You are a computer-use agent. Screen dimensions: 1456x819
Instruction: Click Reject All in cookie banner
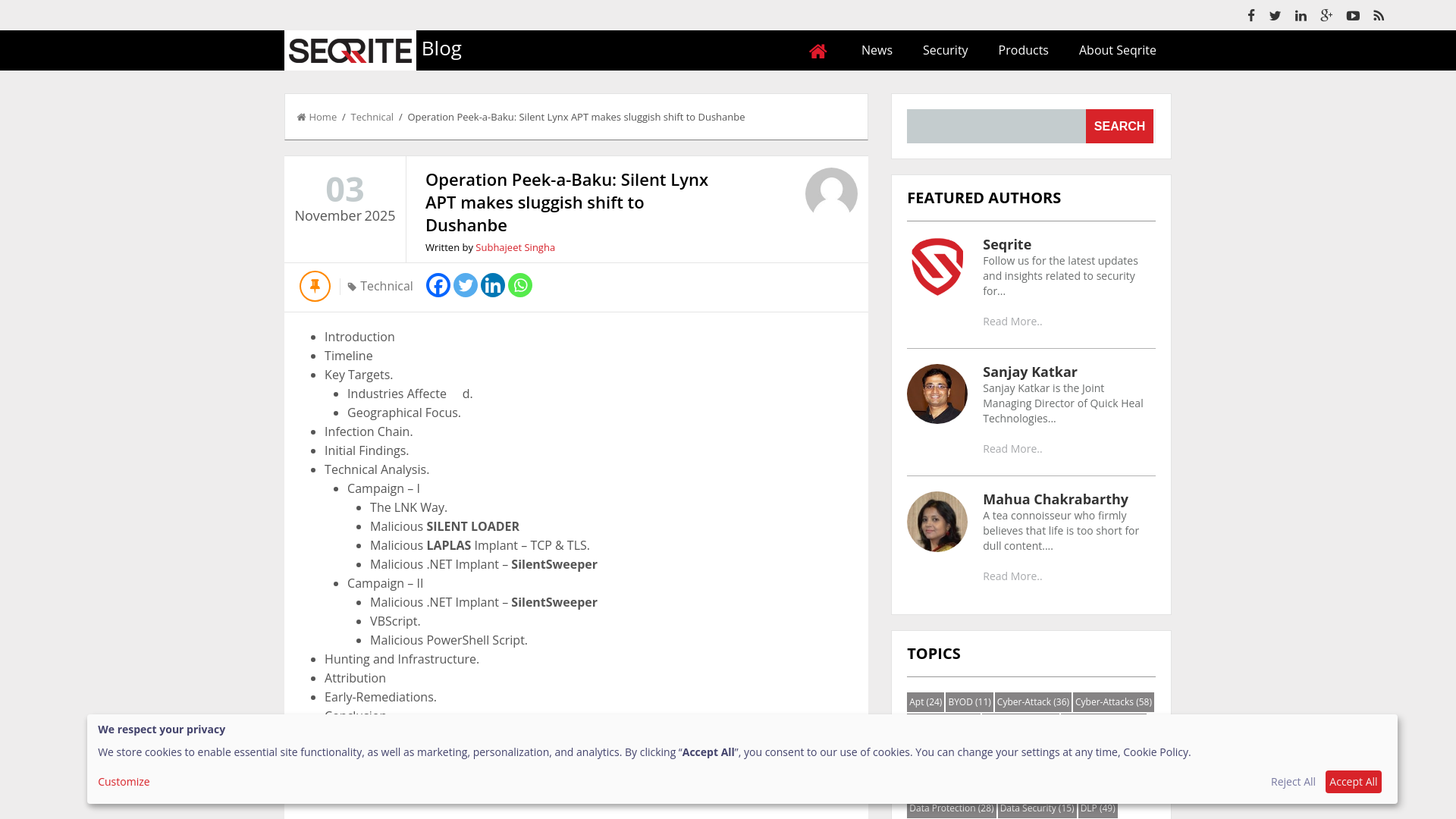coord(1293,782)
